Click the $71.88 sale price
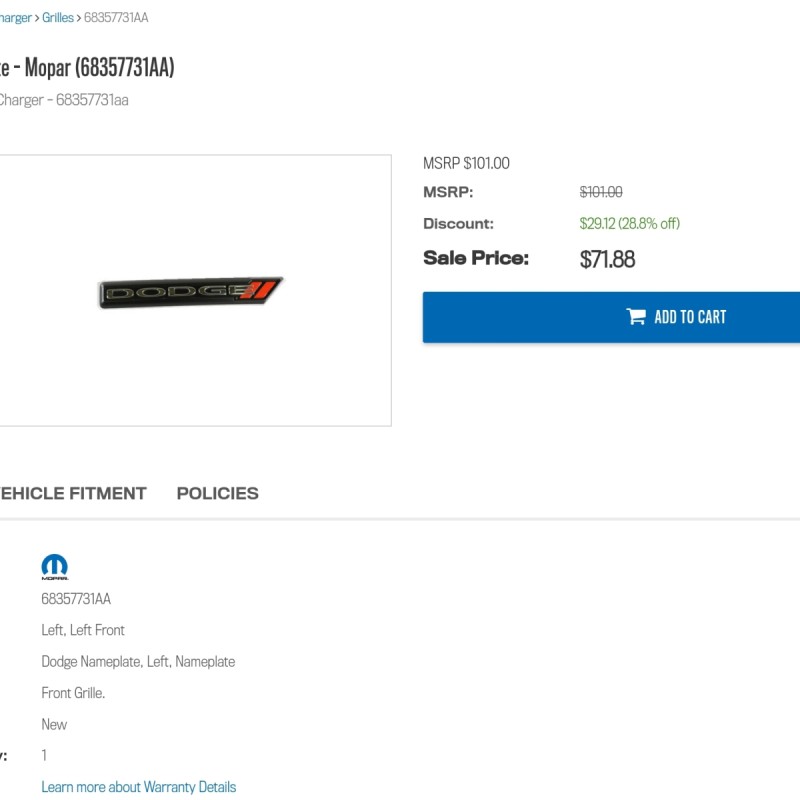Image resolution: width=800 pixels, height=800 pixels. click(607, 260)
